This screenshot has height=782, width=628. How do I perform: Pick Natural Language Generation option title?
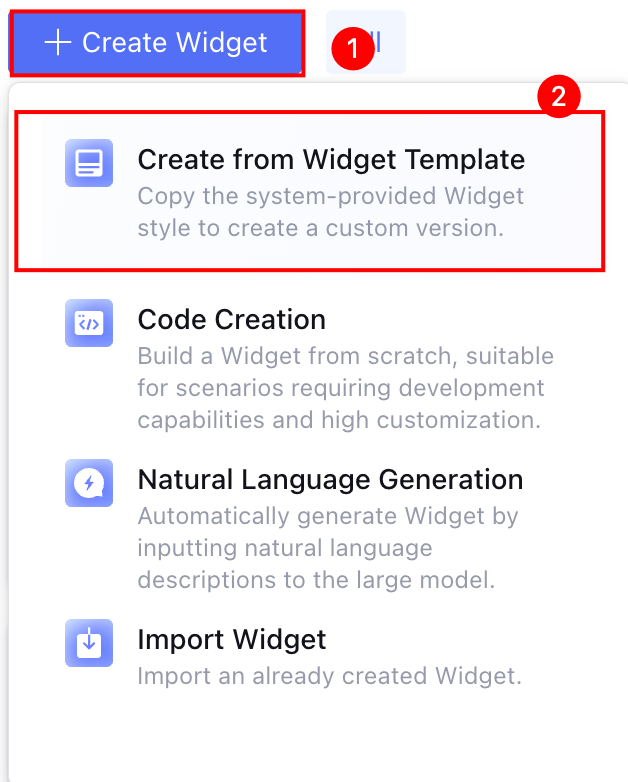click(x=330, y=480)
